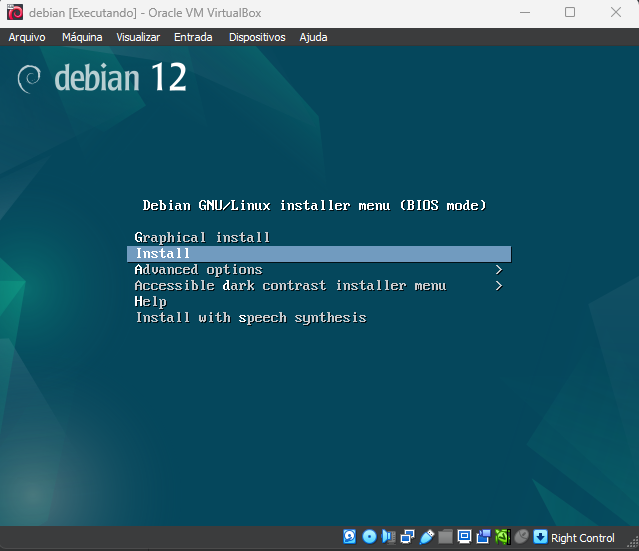639x551 pixels.
Task: Click the recording status icon
Action: point(483,537)
